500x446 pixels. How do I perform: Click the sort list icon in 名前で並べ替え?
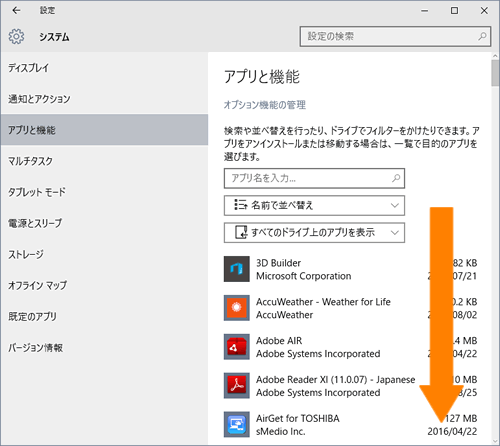tap(240, 205)
